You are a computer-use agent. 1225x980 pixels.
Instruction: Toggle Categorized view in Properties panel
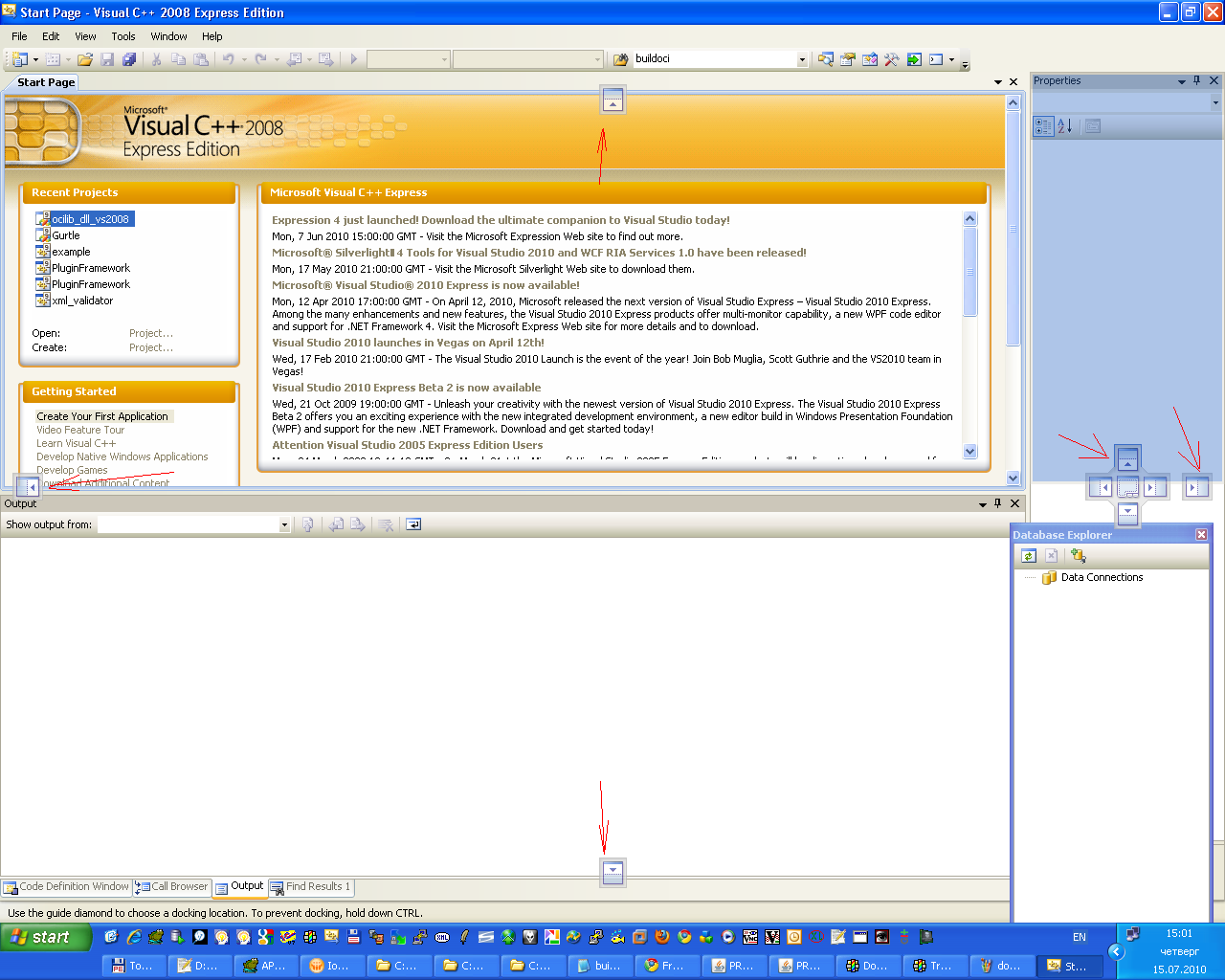point(1043,126)
